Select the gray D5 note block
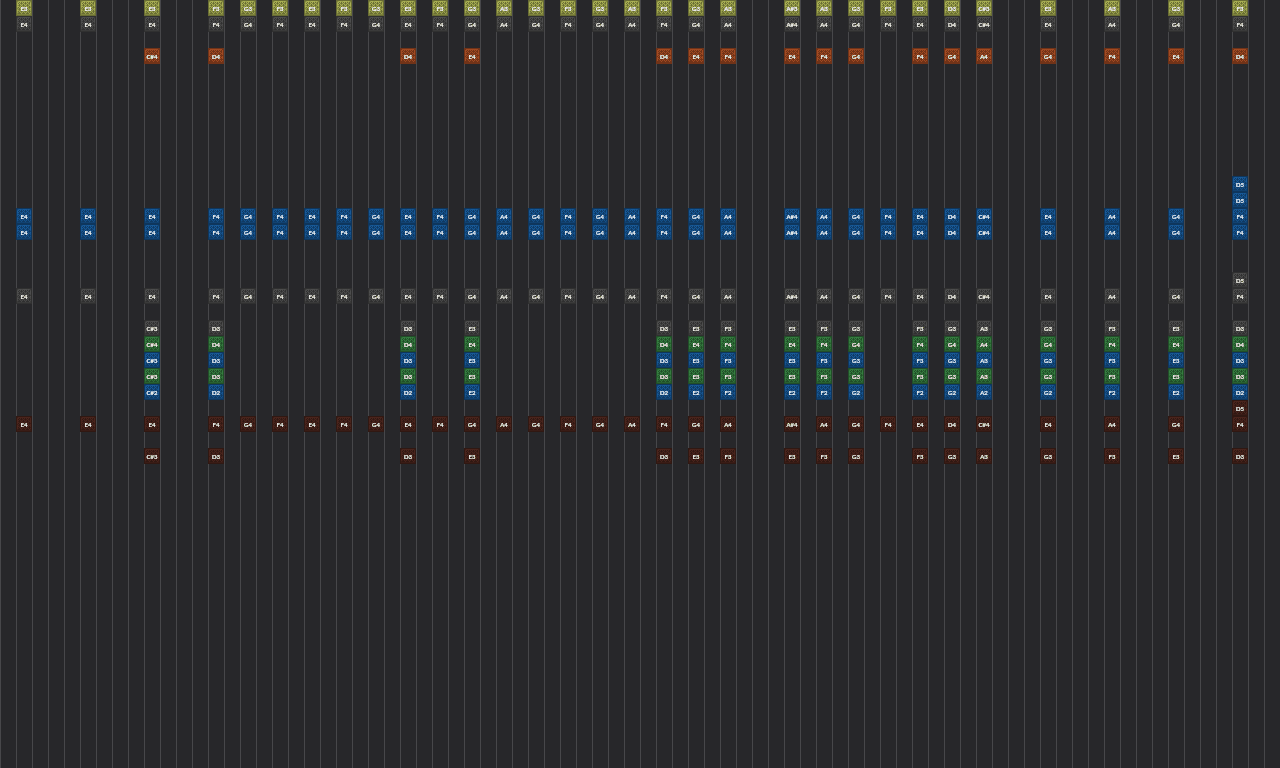 pyautogui.click(x=1240, y=280)
